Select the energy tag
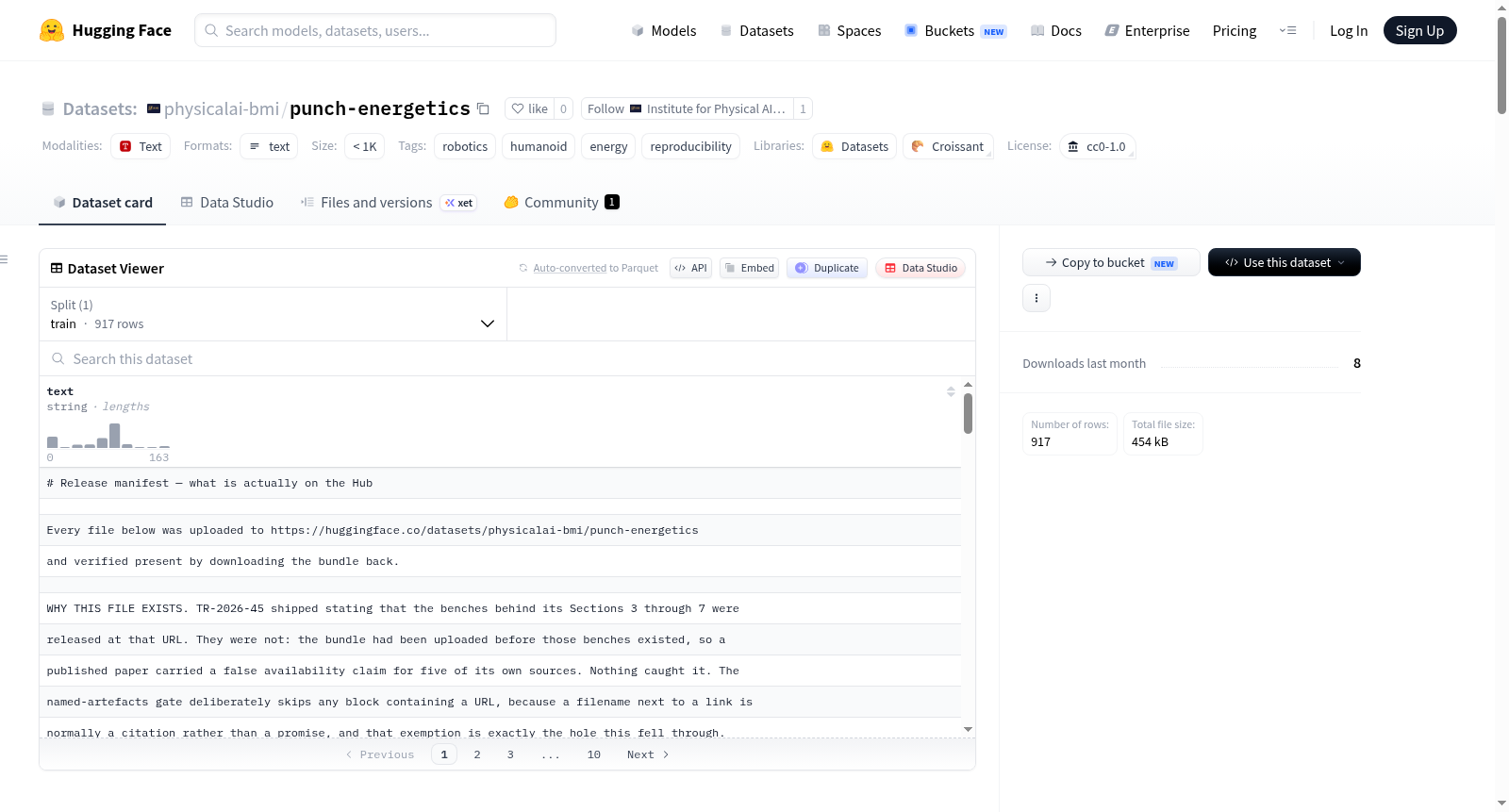 (x=608, y=146)
